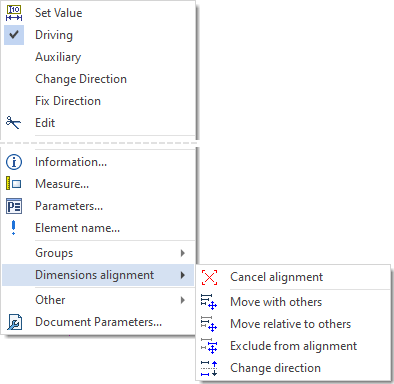This screenshot has width=394, height=384.
Task: Click the Document Parameters wrench icon
Action: click(14, 322)
